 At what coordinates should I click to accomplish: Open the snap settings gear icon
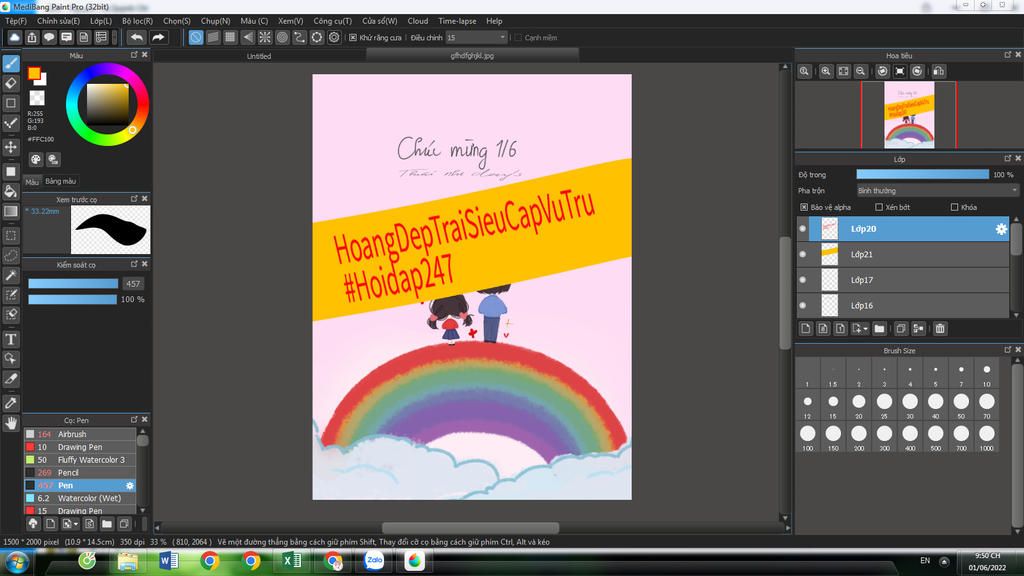[334, 37]
